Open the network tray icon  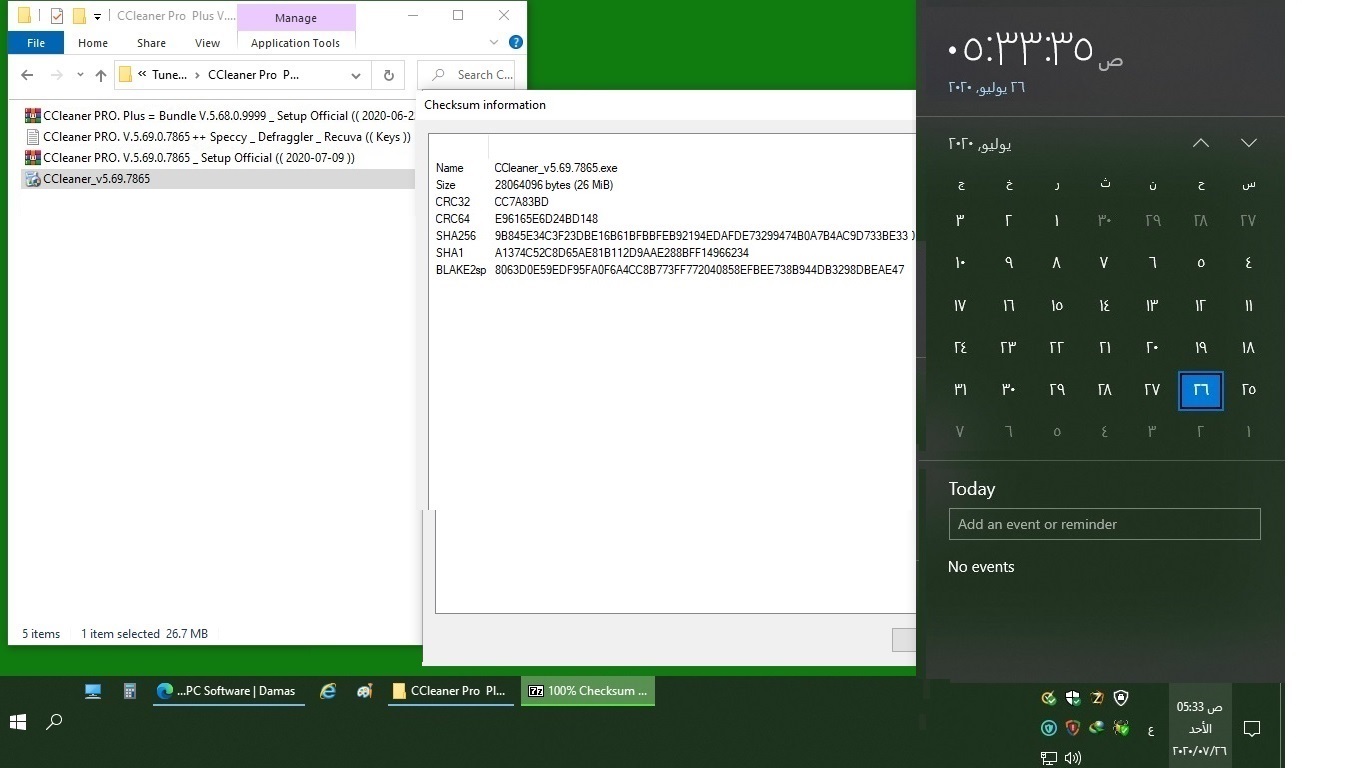tap(1049, 758)
